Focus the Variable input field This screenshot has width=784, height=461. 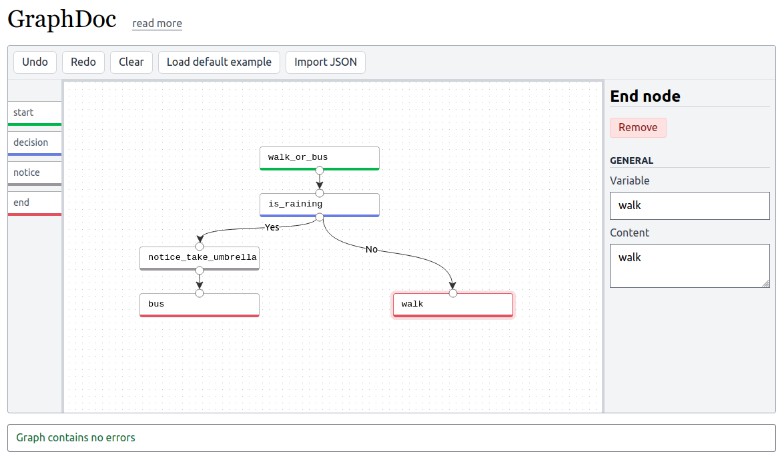pyautogui.click(x=690, y=205)
